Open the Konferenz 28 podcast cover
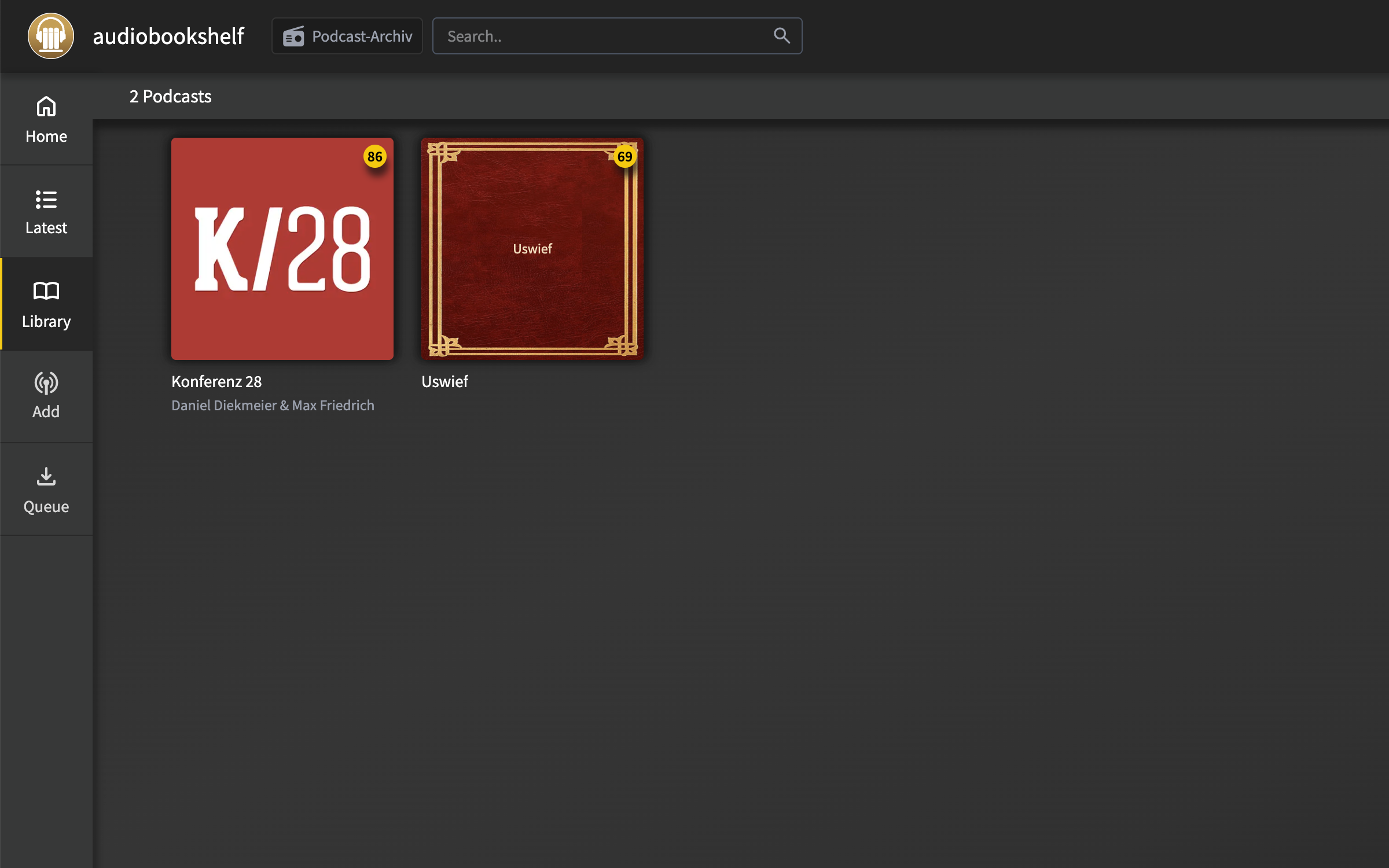The height and width of the screenshot is (868, 1389). [282, 249]
